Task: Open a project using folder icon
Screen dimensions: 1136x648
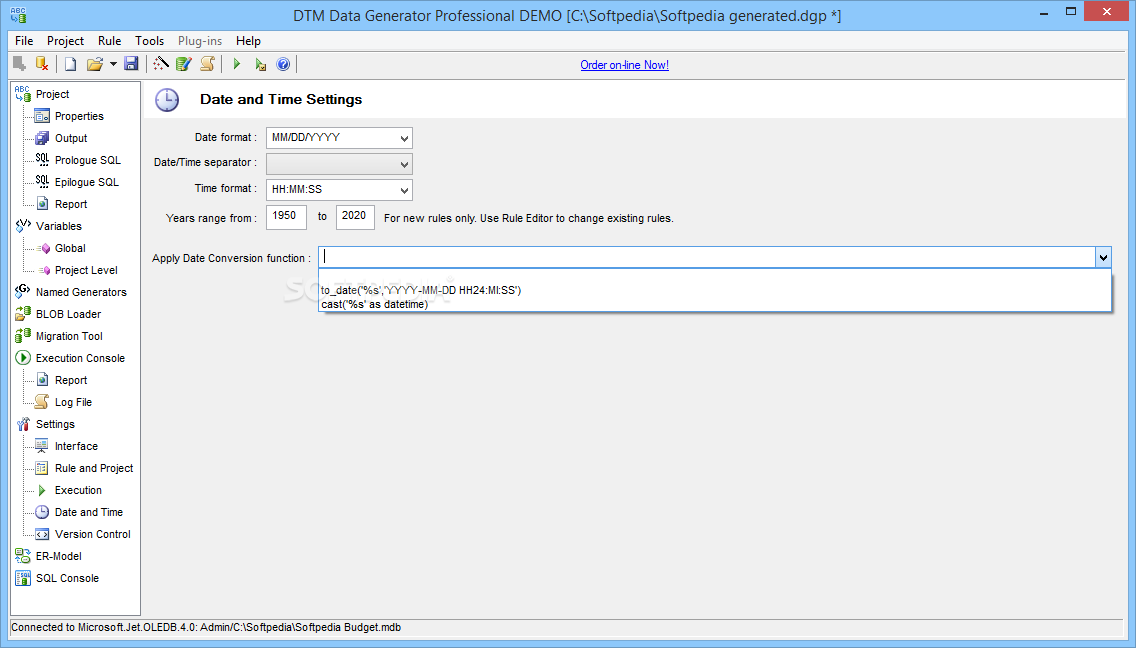Action: tap(94, 64)
